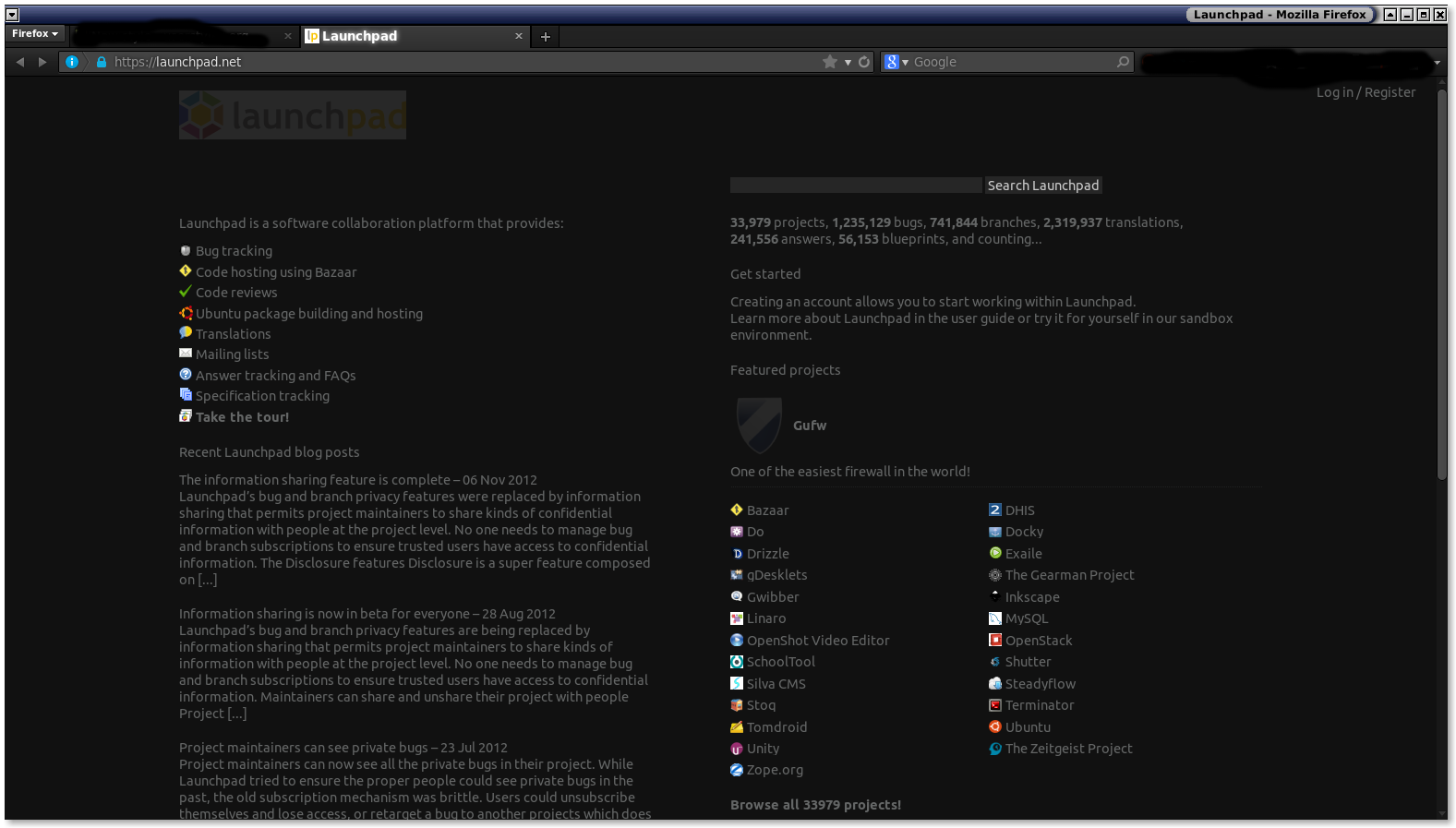Open the Translations link
Viewport: 1456px width, 828px height.
click(234, 334)
